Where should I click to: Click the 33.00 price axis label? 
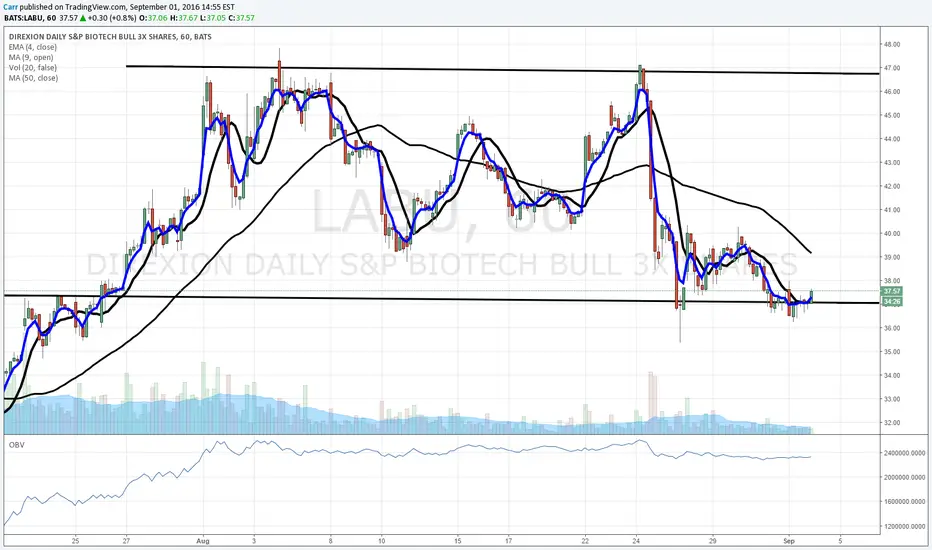click(x=892, y=399)
